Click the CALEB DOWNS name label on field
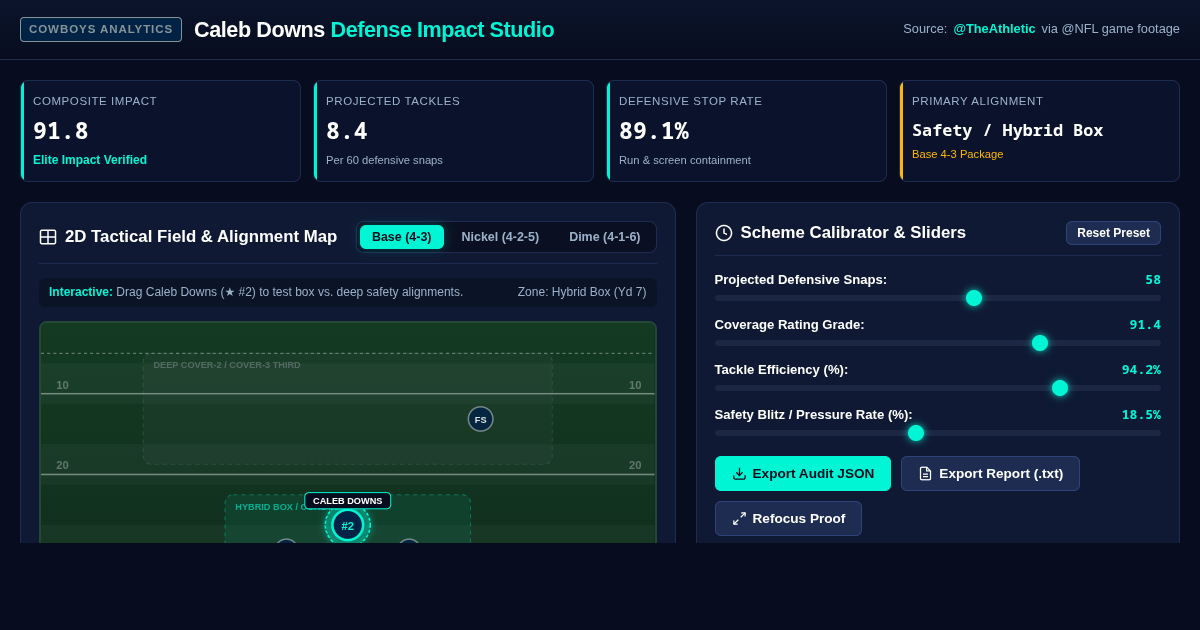 348,501
